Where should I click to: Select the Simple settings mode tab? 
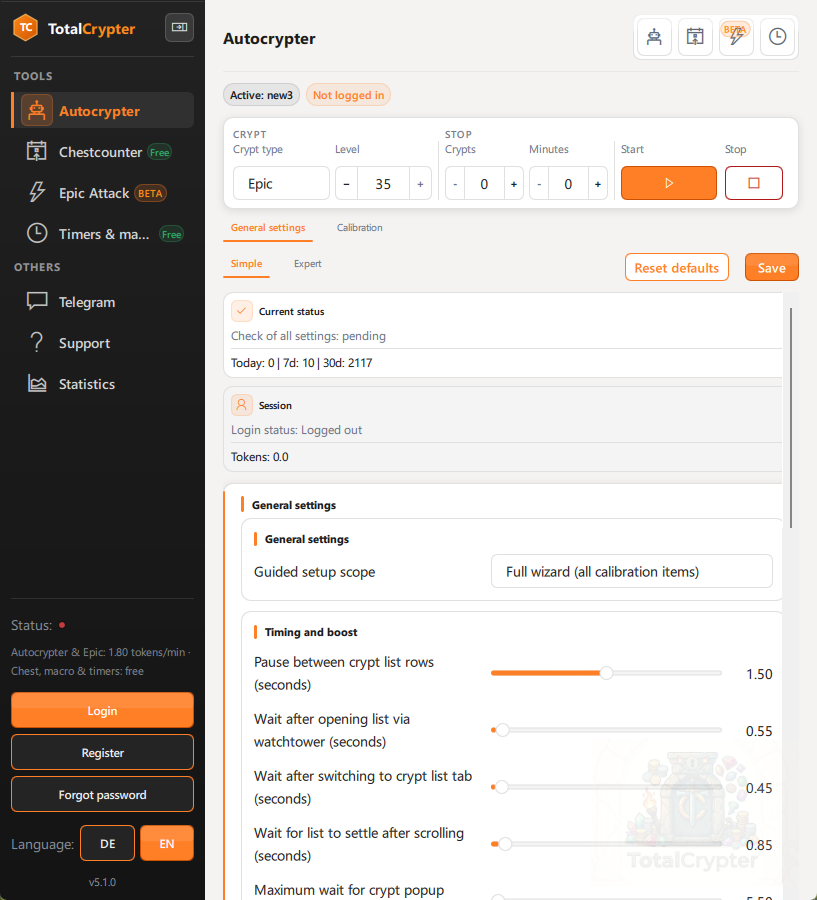(246, 264)
